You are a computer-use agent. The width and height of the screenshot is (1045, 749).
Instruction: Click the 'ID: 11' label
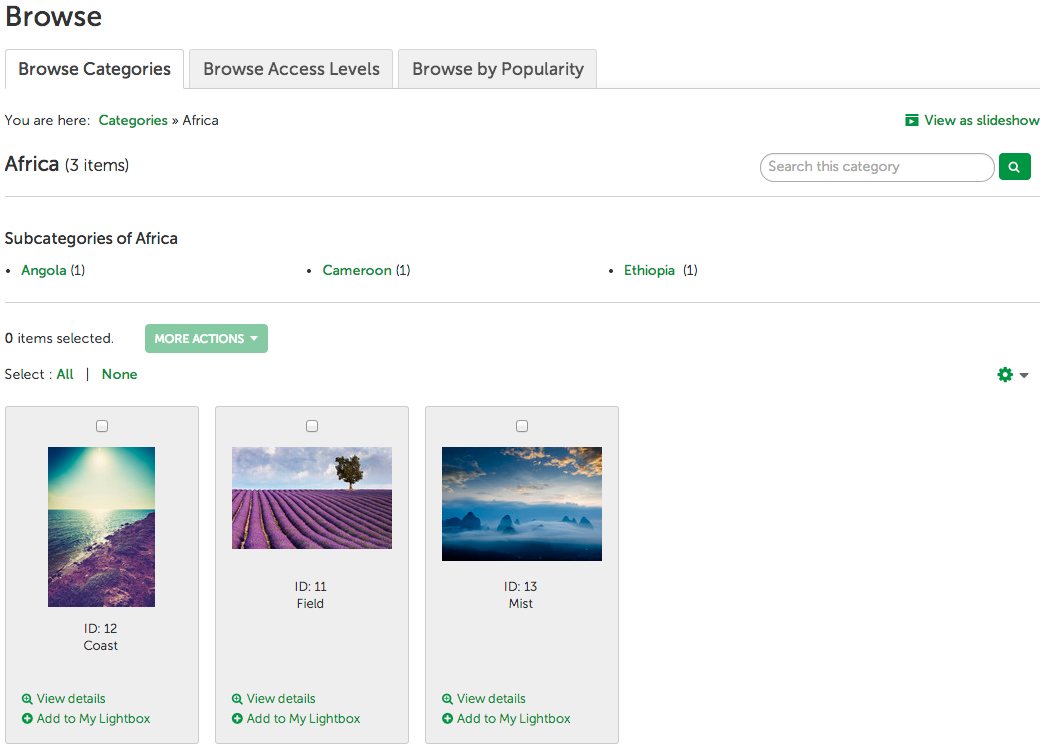311,586
